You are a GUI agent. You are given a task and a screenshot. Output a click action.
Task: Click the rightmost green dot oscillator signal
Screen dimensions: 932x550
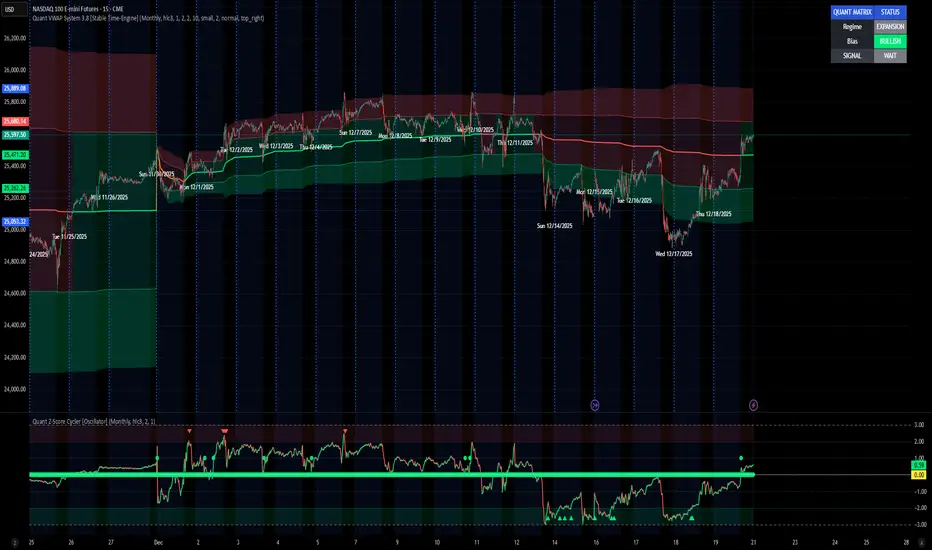click(x=741, y=458)
